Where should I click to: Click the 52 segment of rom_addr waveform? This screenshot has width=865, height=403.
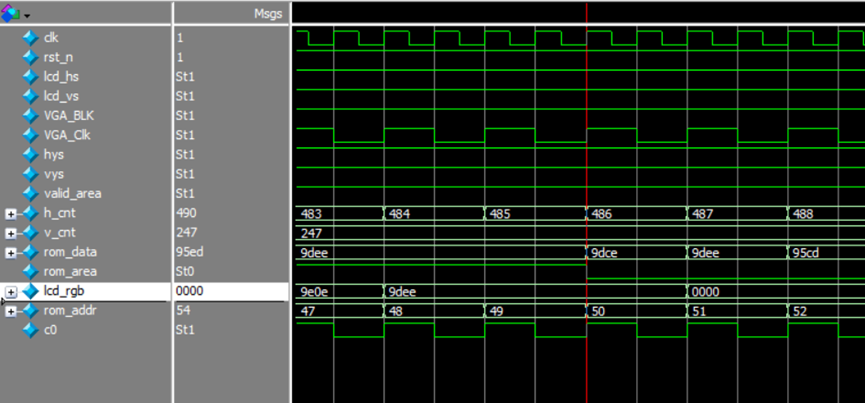[826, 311]
